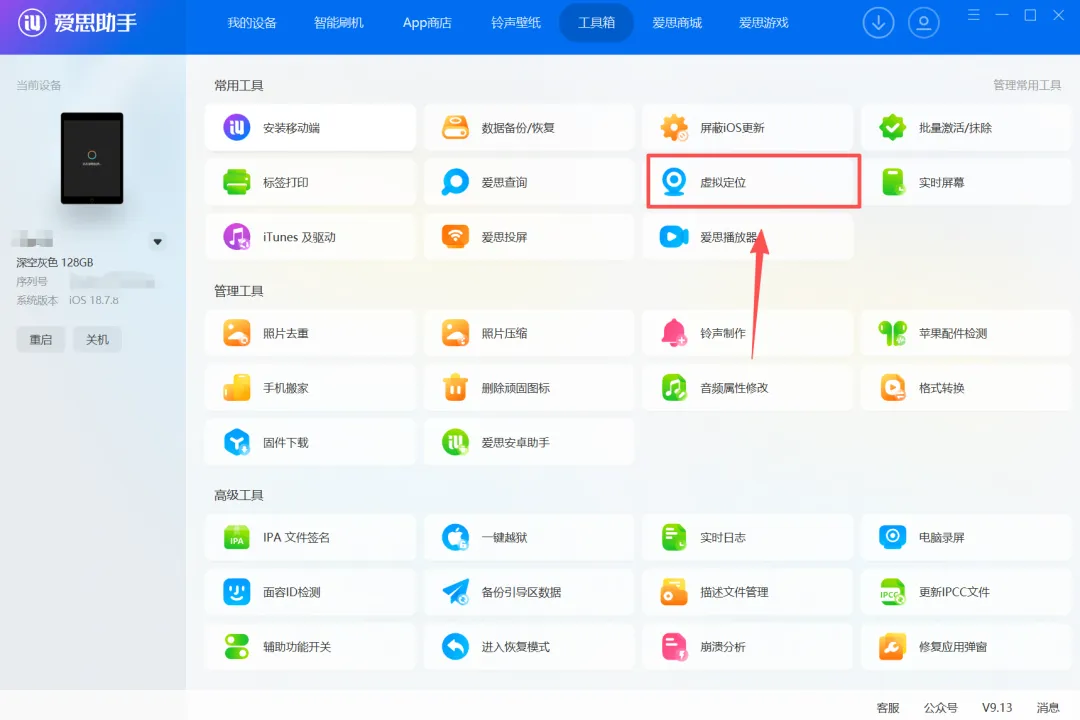Click the 照片压缩 photo compress icon

click(455, 333)
